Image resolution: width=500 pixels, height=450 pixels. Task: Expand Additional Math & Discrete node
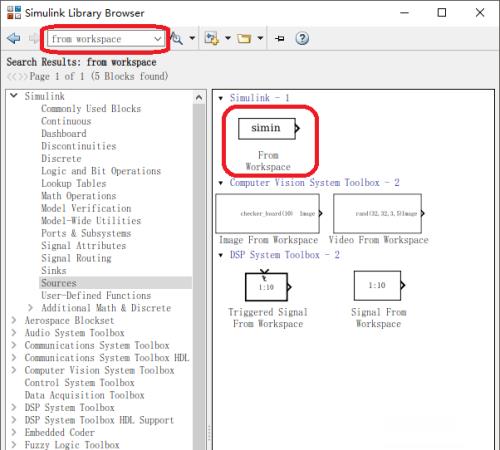click(30, 308)
